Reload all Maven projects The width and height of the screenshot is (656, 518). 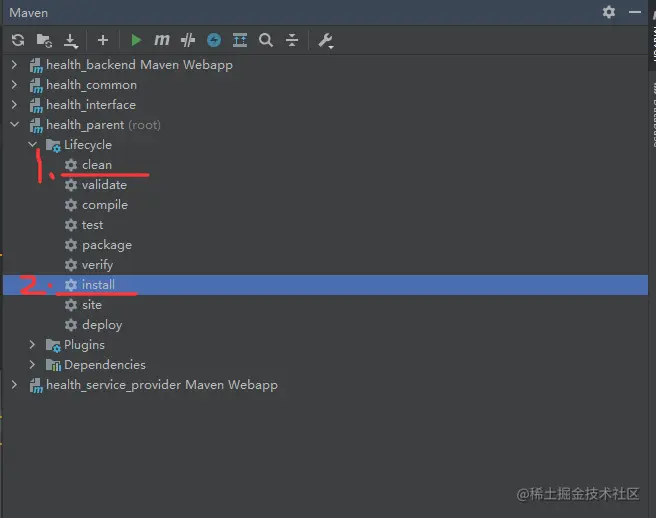point(18,41)
